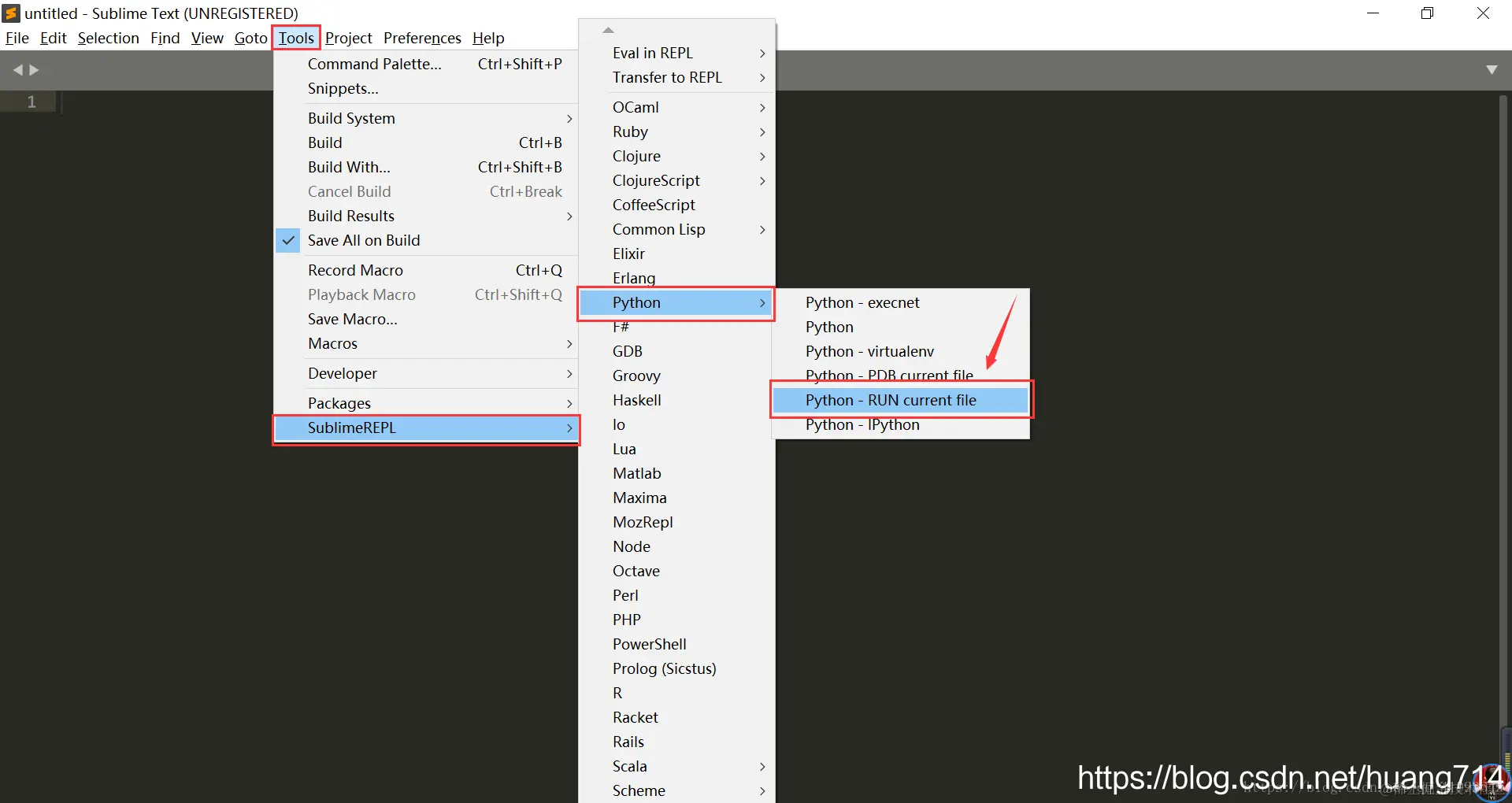The image size is (1512, 803).
Task: Choose Save Macro entry
Action: (x=426, y=319)
